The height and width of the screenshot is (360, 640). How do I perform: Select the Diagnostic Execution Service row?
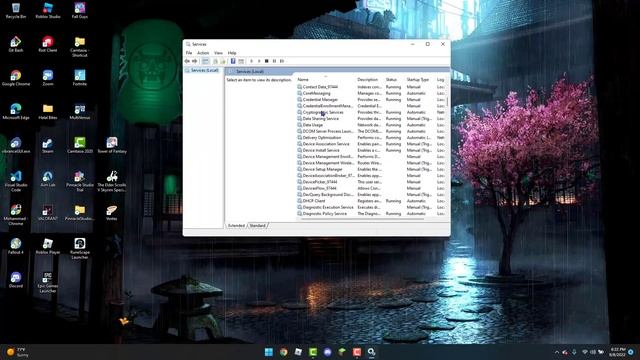[x=370, y=207]
